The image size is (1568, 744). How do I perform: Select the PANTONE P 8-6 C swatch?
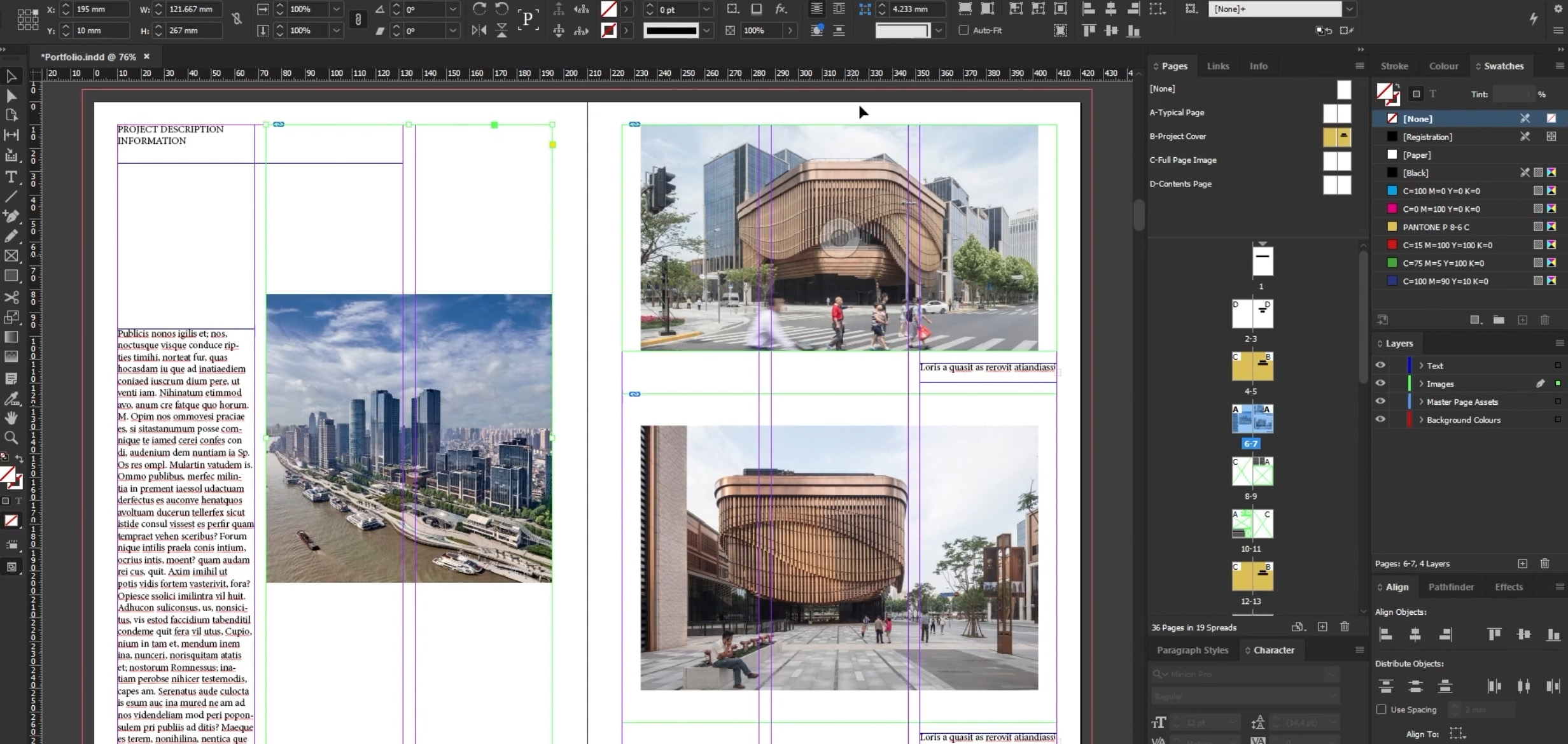pos(1436,227)
